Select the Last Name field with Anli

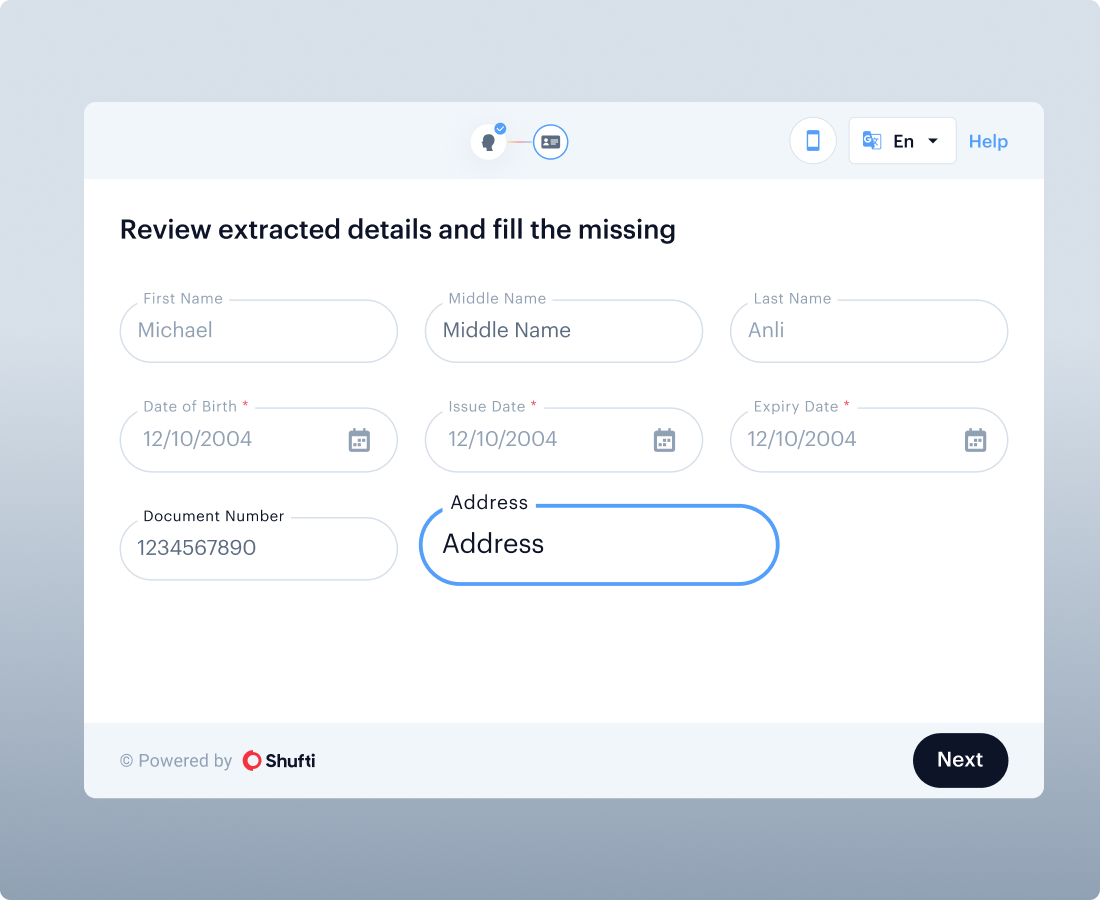coord(868,331)
